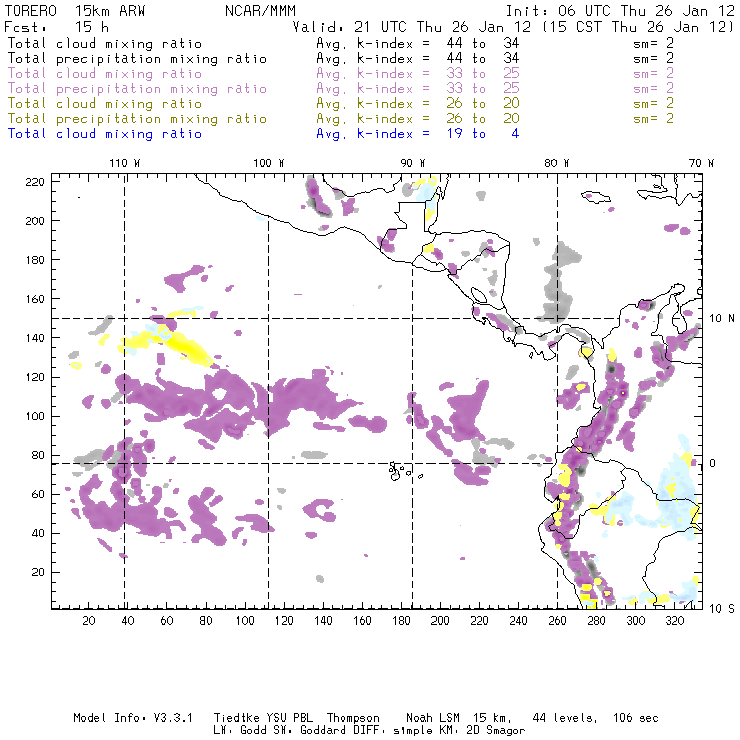Click bottom axis tick label '300'
The image size is (740, 740).
(x=635, y=621)
